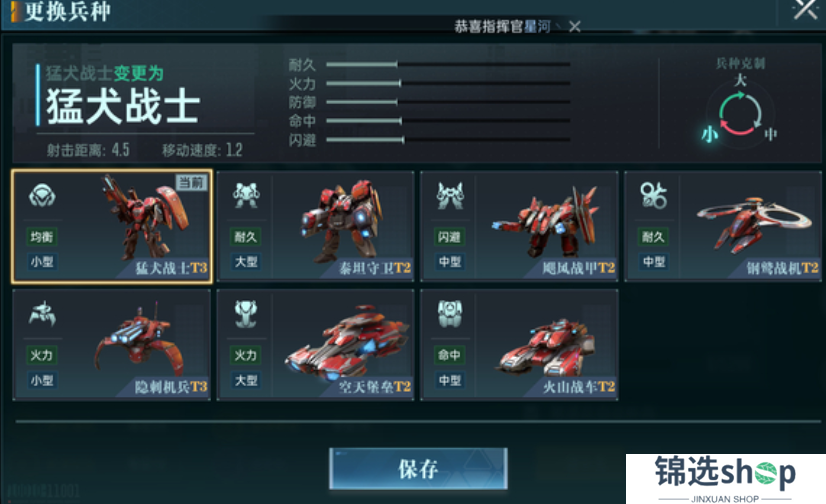Image resolution: width=826 pixels, height=504 pixels.
Task: Click the 耐久 stat bar
Action: 448,64
